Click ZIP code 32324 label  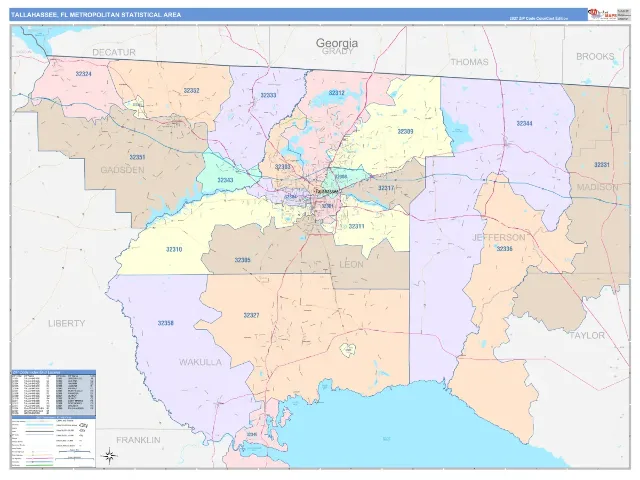point(84,74)
